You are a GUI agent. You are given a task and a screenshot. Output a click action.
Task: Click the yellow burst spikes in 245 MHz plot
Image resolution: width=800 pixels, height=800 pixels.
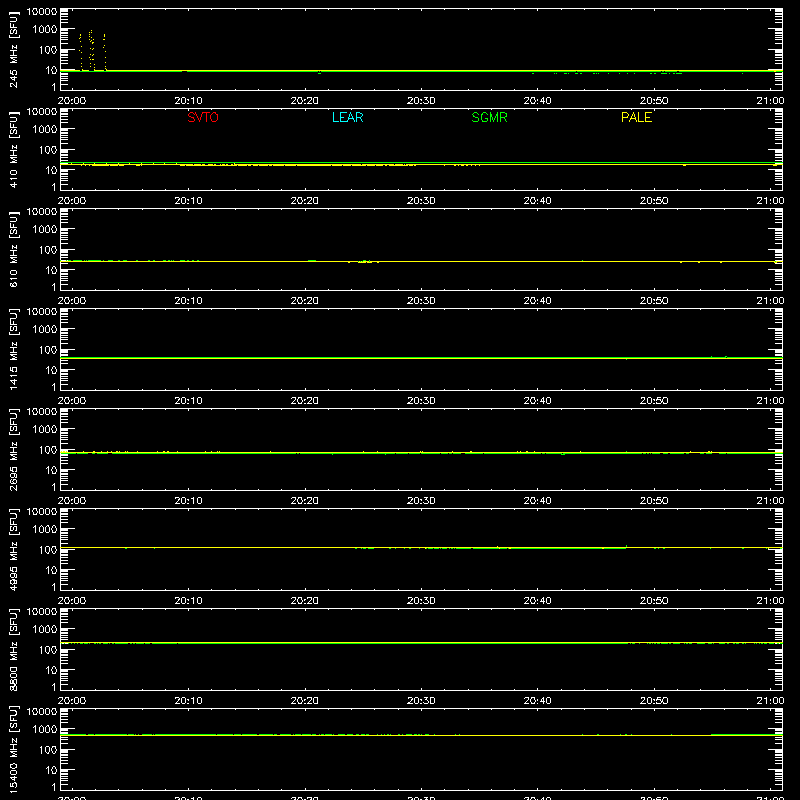92,51
